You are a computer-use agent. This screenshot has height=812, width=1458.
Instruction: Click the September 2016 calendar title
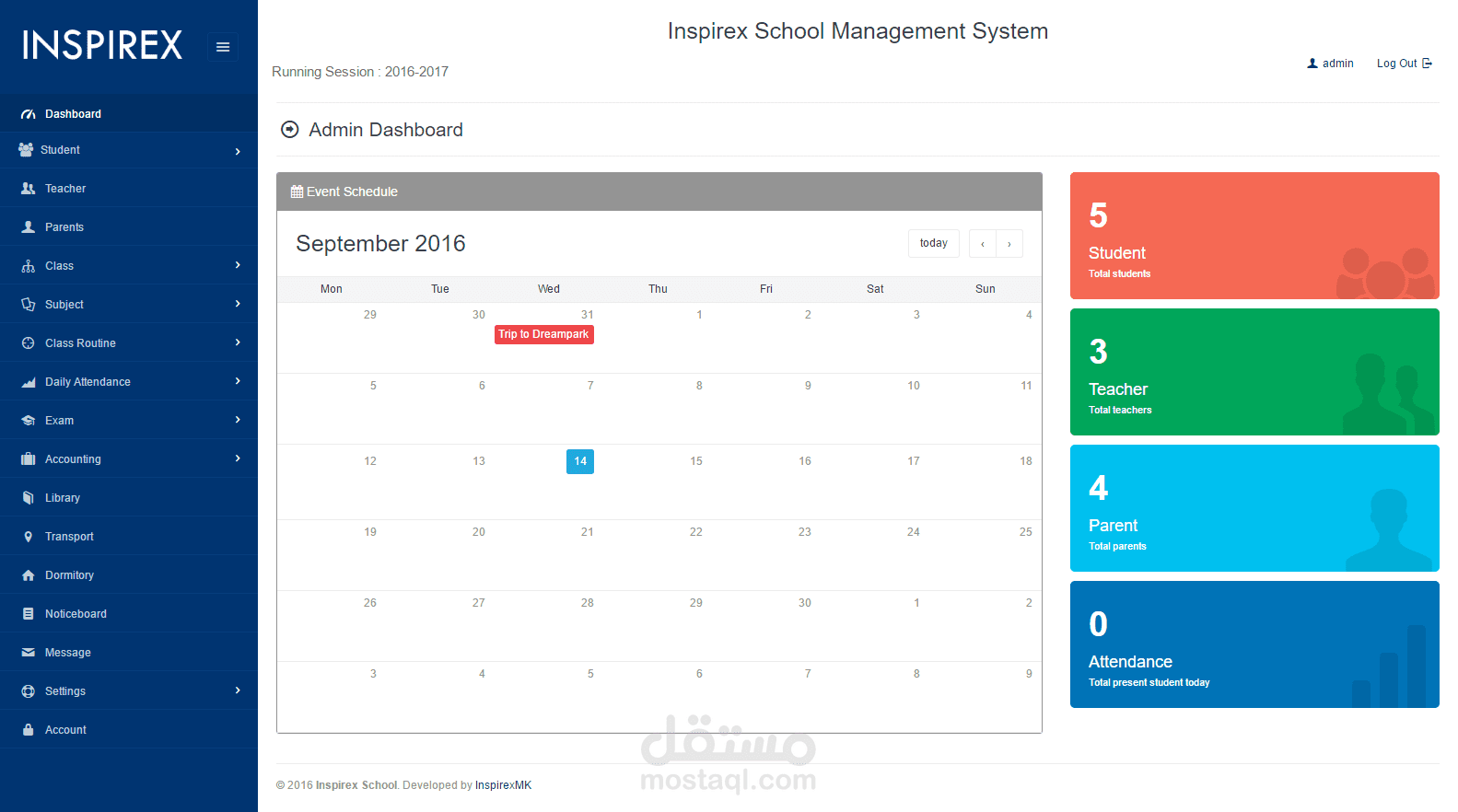tap(380, 243)
